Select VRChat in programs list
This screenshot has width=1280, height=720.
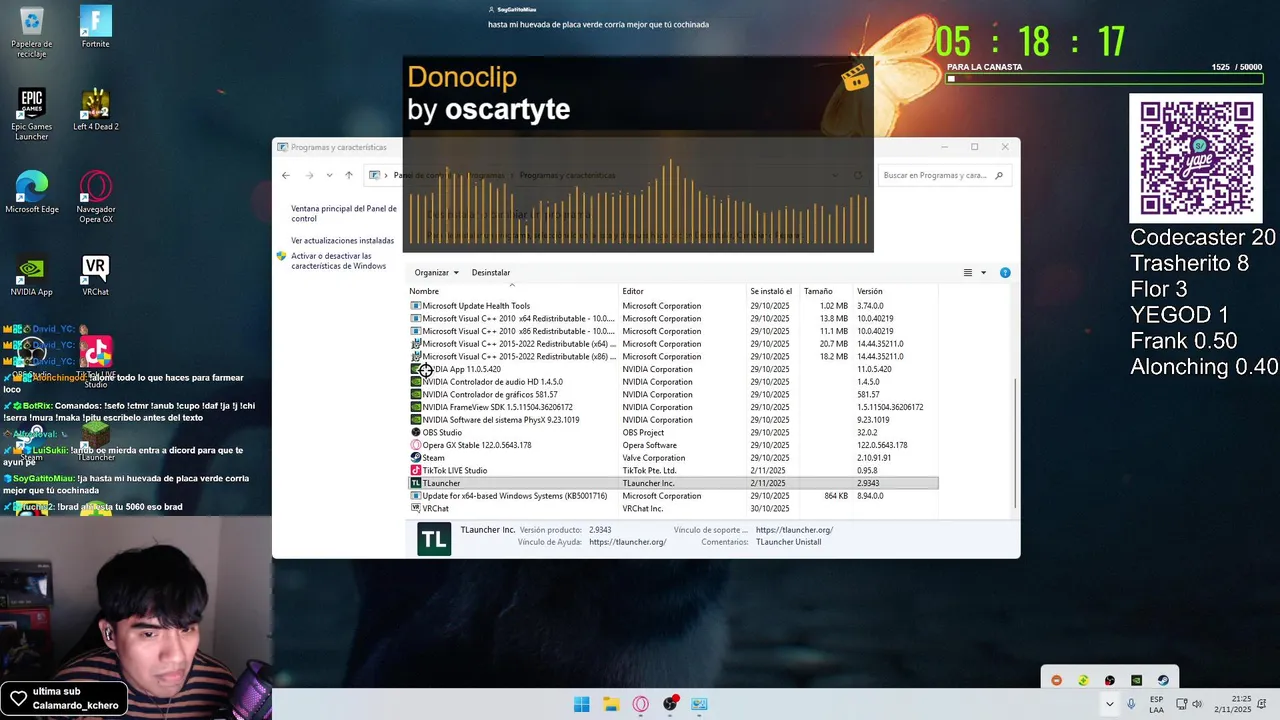pyautogui.click(x=673, y=508)
